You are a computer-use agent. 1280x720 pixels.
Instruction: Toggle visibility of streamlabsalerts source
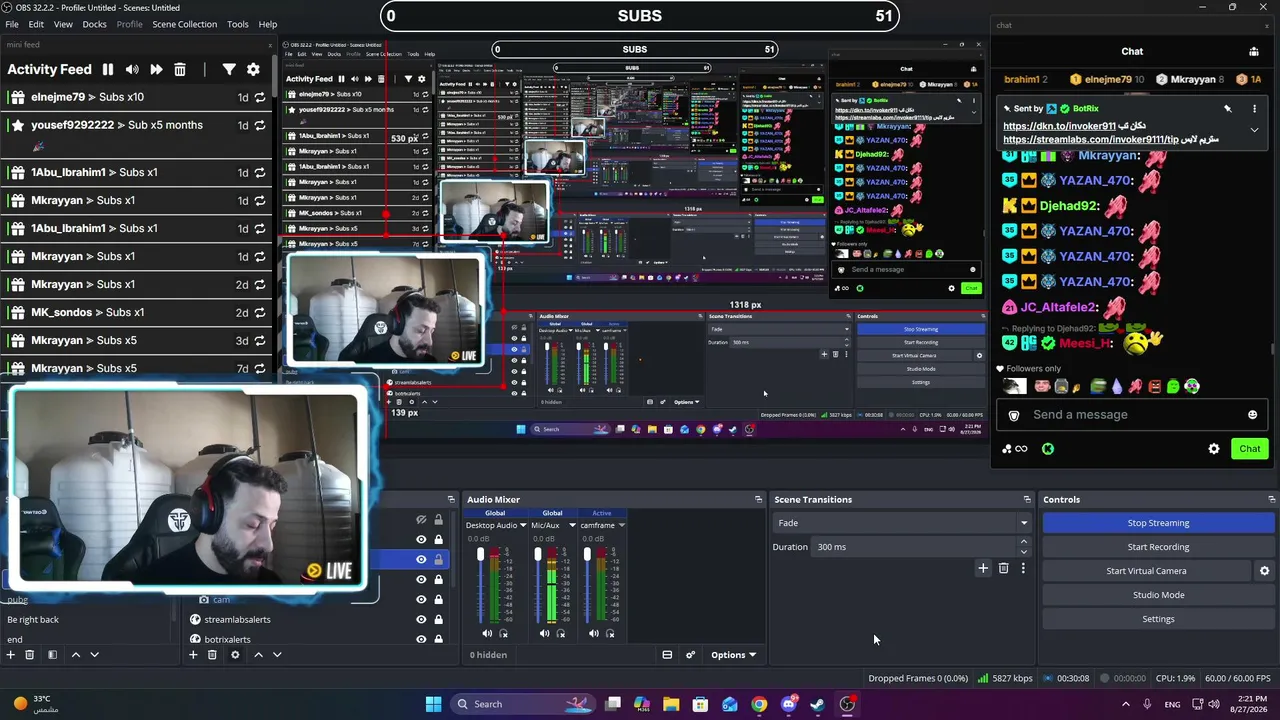pyautogui.click(x=421, y=619)
